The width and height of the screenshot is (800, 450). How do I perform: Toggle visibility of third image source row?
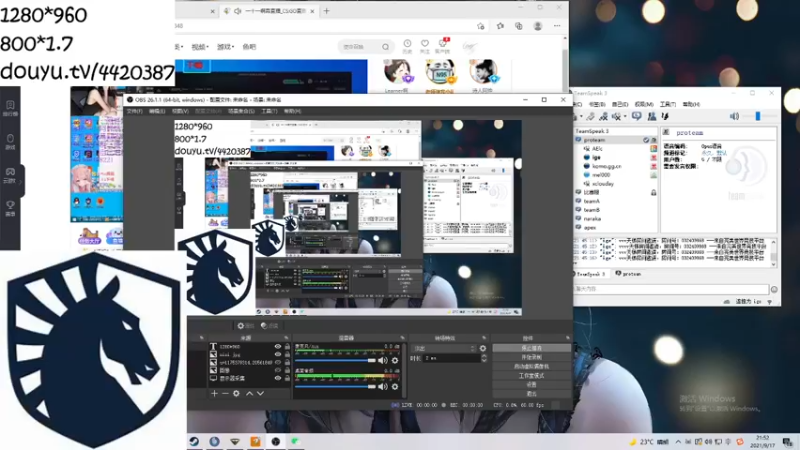pyautogui.click(x=278, y=362)
